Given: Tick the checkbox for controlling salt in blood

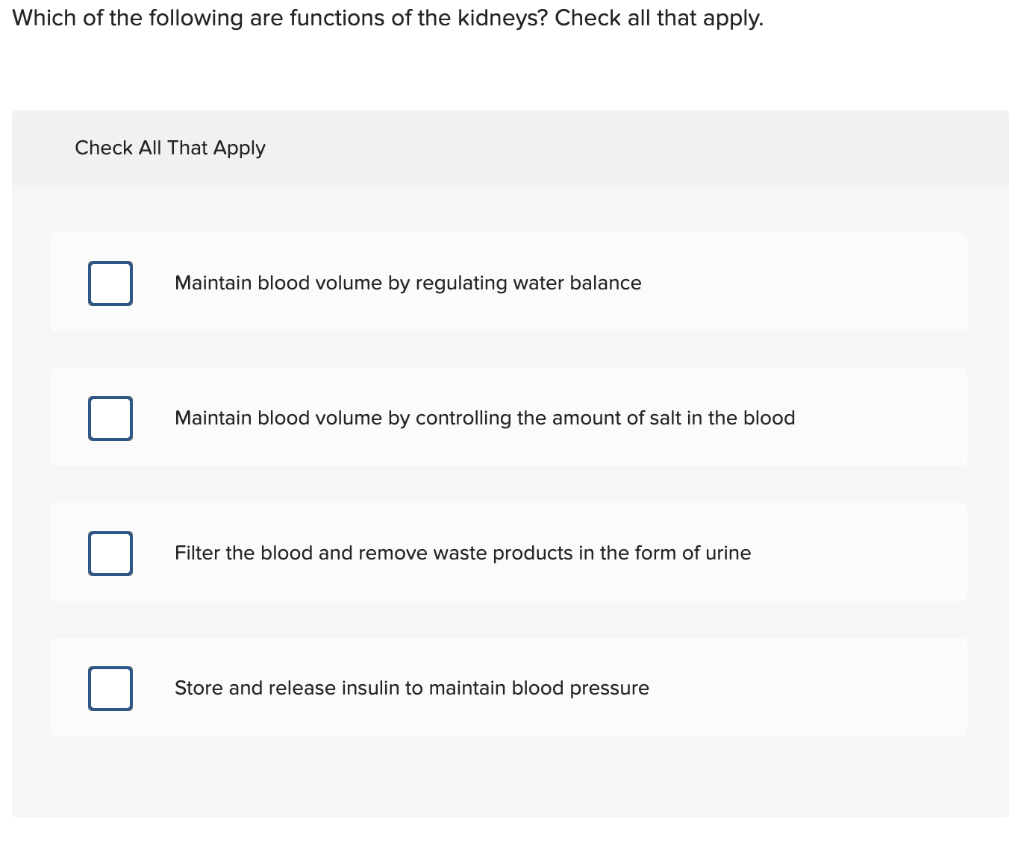Looking at the screenshot, I should pos(110,418).
